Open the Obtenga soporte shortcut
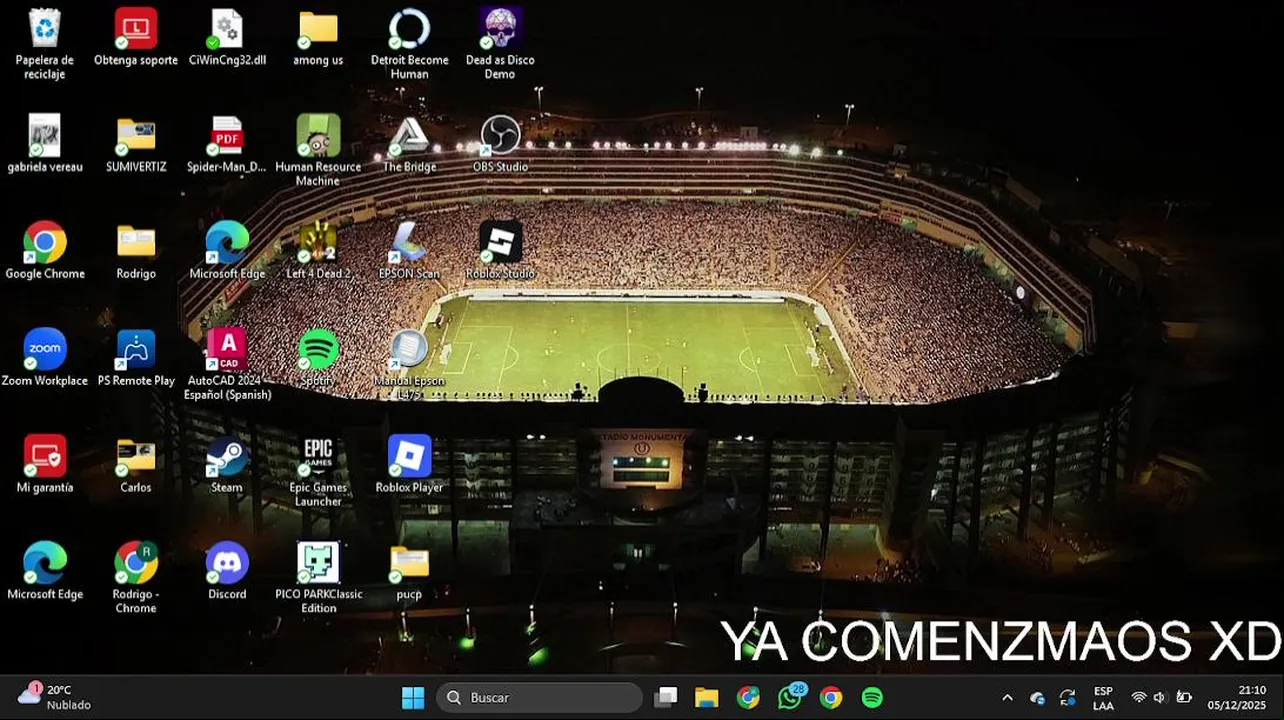1284x720 pixels. [136, 37]
